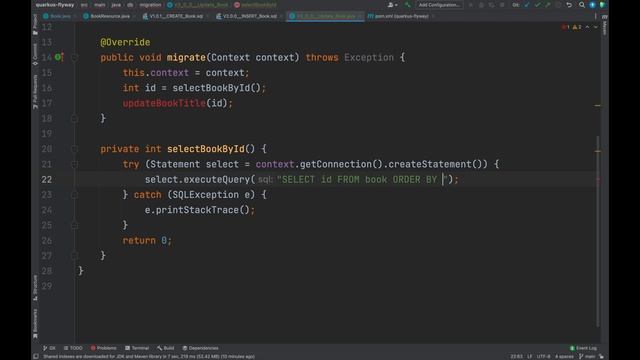640x360 pixels.
Task: Open the Pull Requests tool window
Action: 35,92
